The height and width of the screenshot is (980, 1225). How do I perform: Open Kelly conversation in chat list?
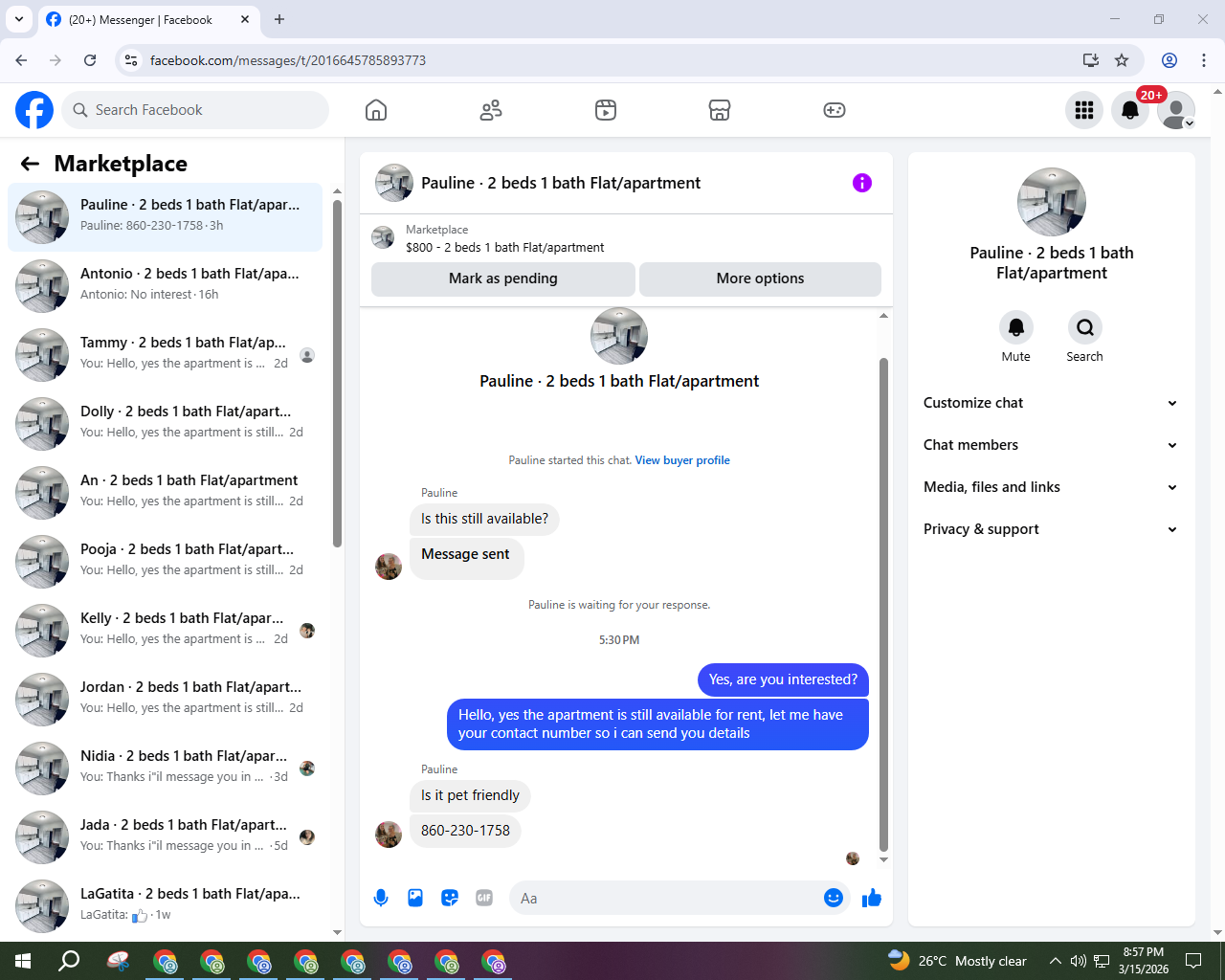pos(165,631)
